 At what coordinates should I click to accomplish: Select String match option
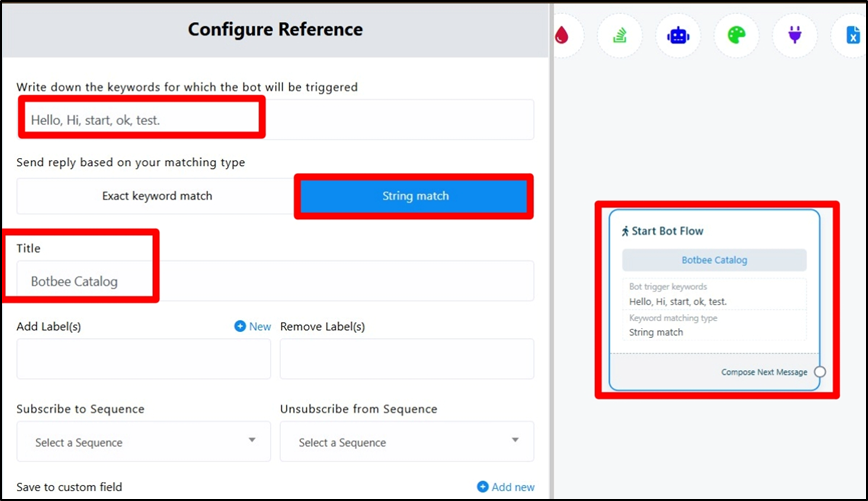(x=415, y=196)
